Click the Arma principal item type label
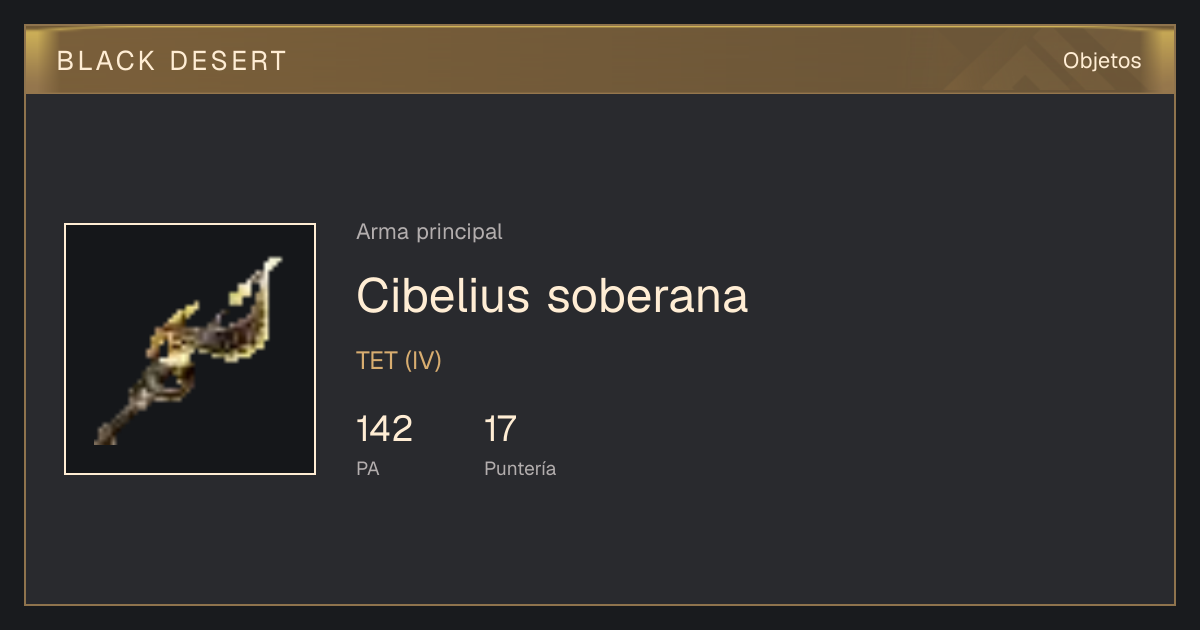This screenshot has height=630, width=1200. pyautogui.click(x=429, y=232)
